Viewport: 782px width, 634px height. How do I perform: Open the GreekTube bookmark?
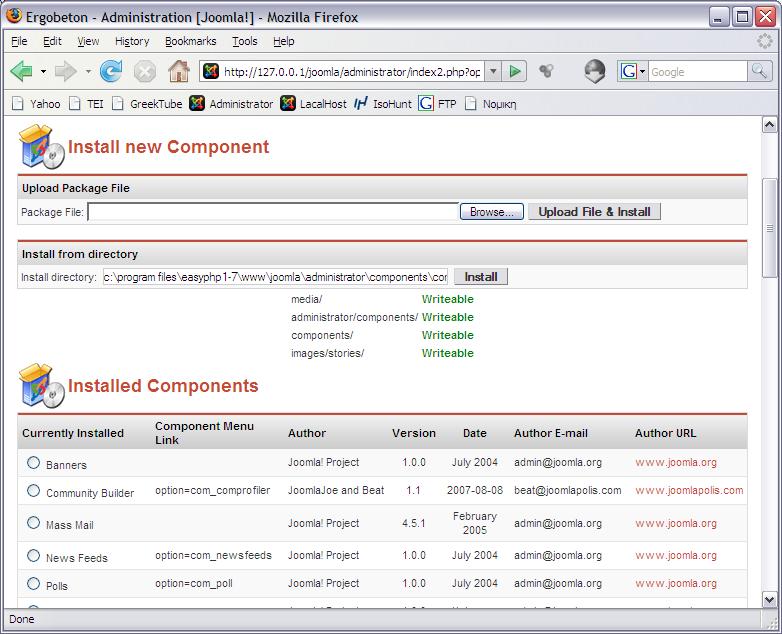147,104
